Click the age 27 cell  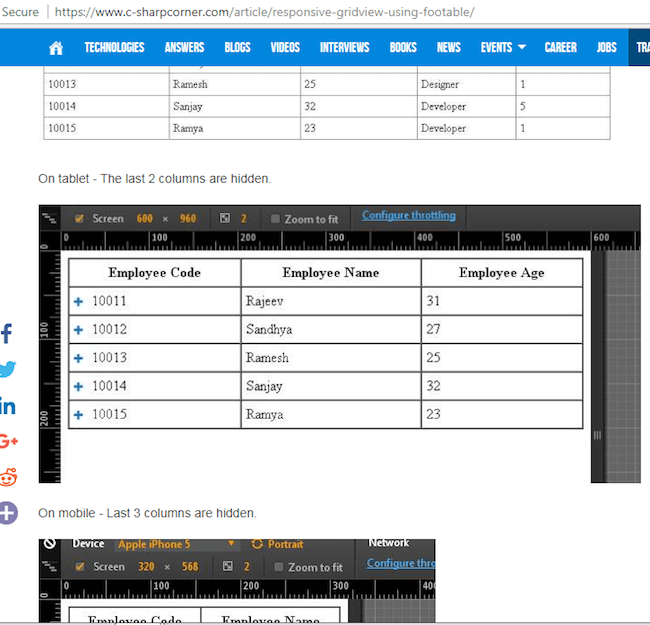pos(502,330)
